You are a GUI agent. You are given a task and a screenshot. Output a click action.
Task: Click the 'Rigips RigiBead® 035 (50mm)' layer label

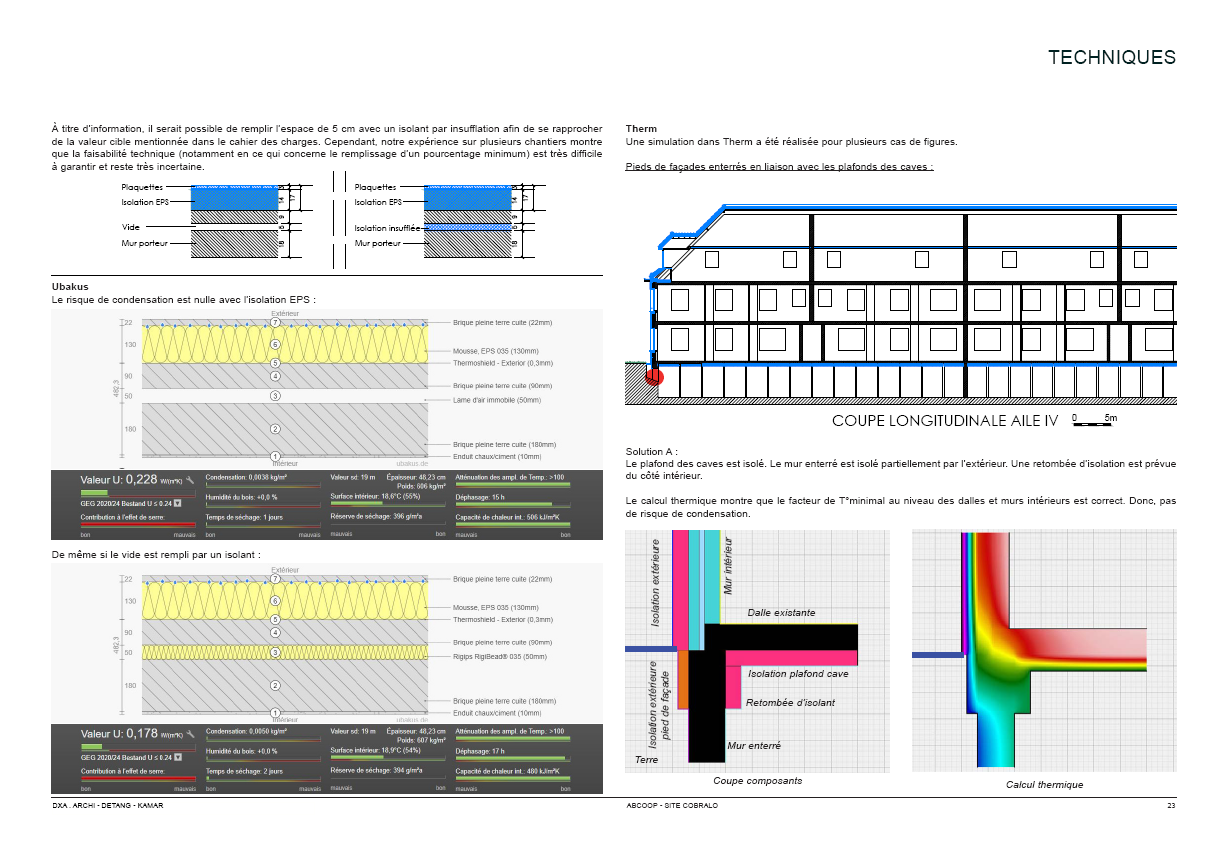[500, 655]
